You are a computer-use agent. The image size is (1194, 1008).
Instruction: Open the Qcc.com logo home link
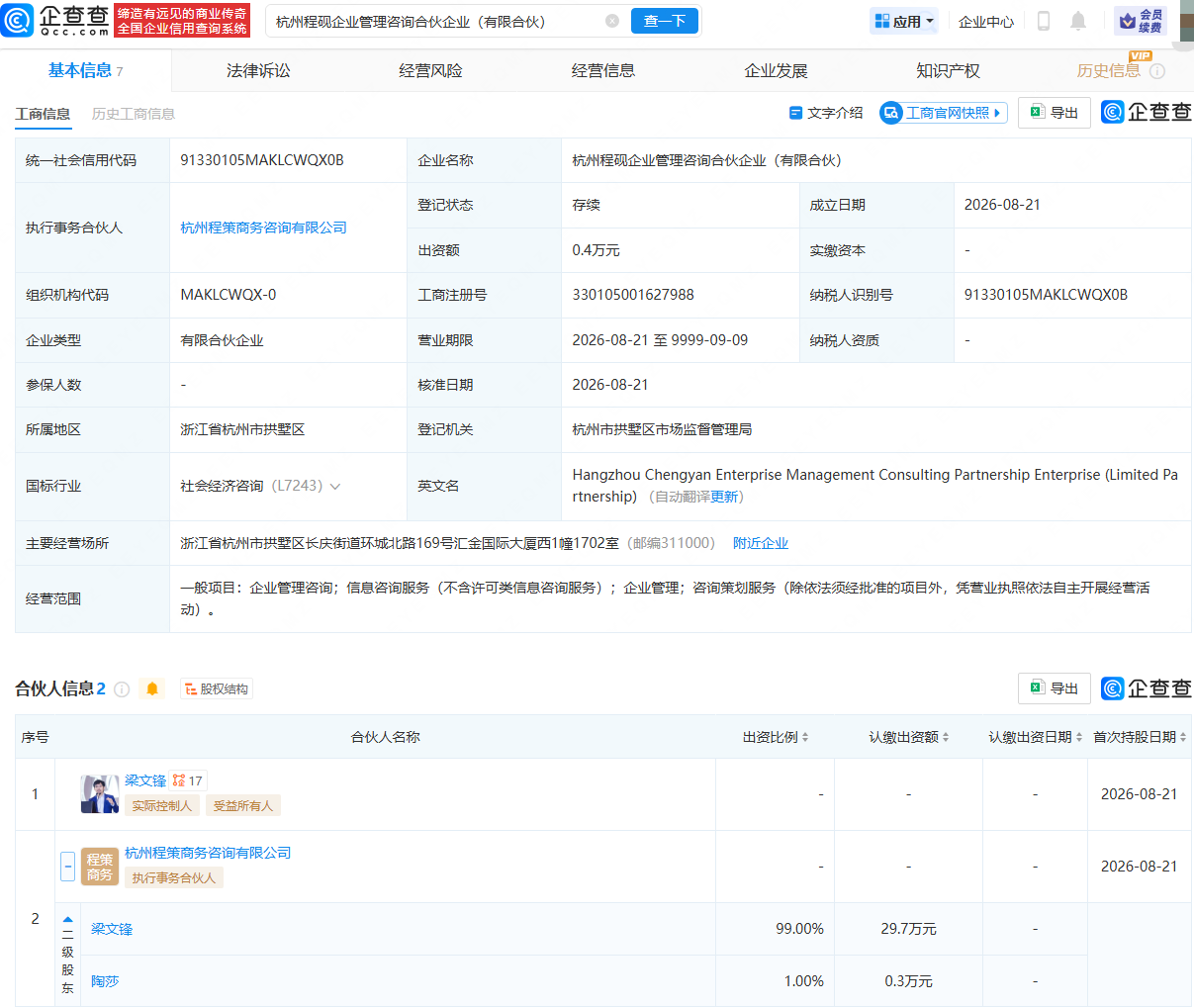point(55,20)
